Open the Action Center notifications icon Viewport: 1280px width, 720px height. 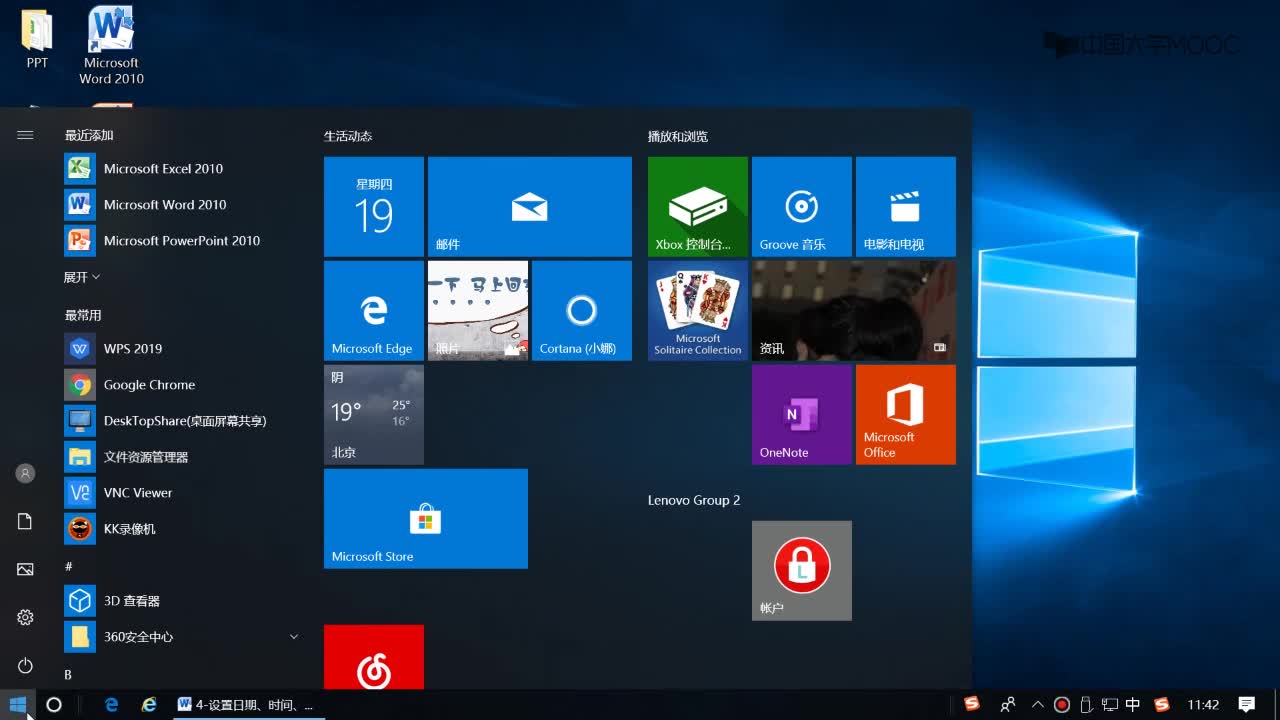pos(1247,705)
